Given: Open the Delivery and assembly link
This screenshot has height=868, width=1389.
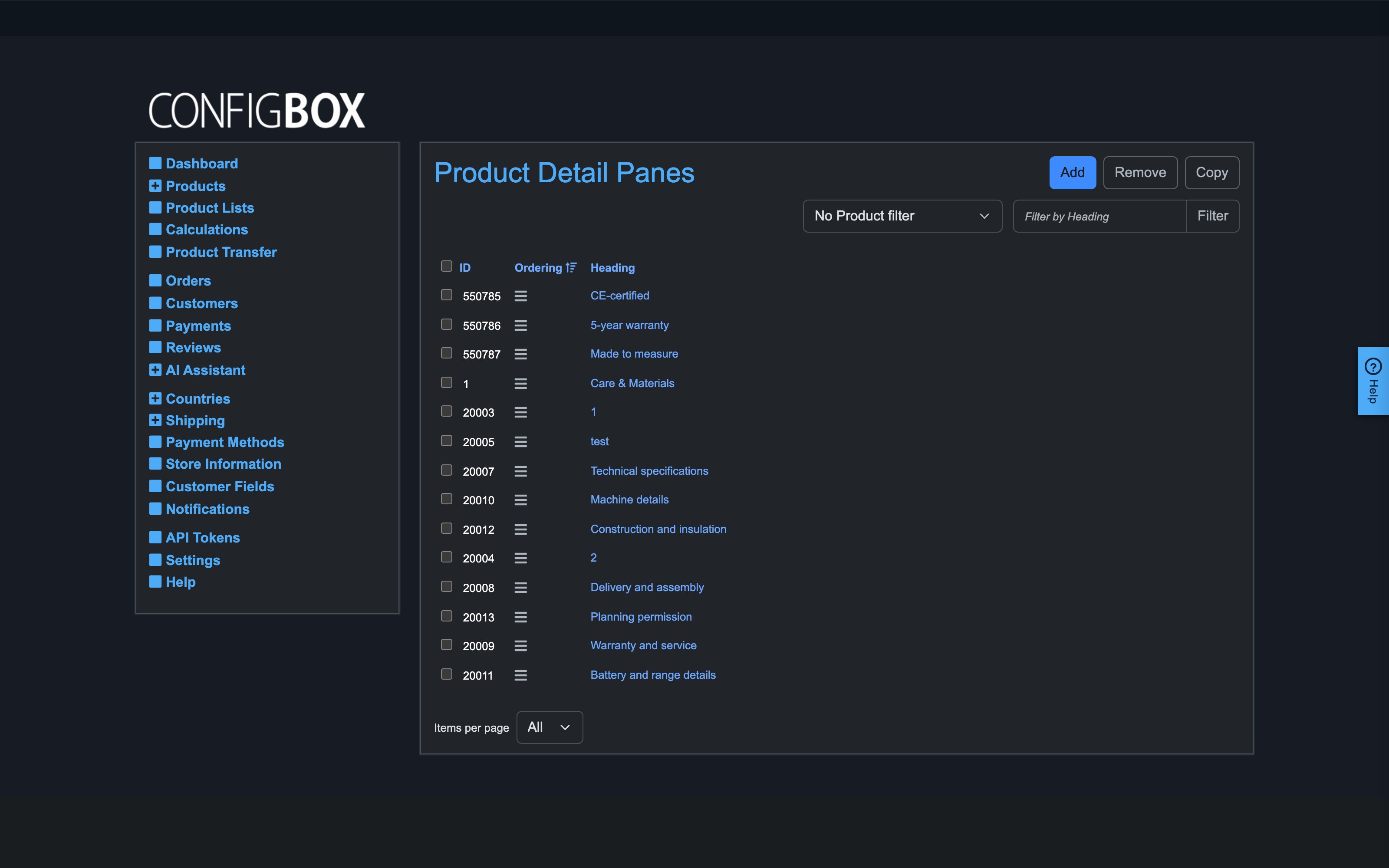Looking at the screenshot, I should point(647,587).
